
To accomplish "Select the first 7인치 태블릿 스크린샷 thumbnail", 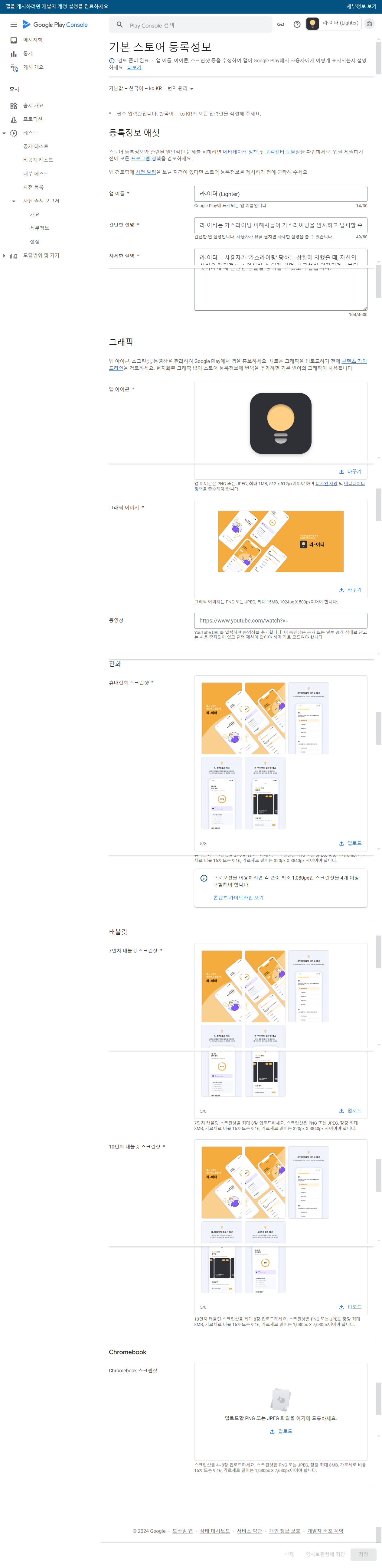I will point(222,986).
